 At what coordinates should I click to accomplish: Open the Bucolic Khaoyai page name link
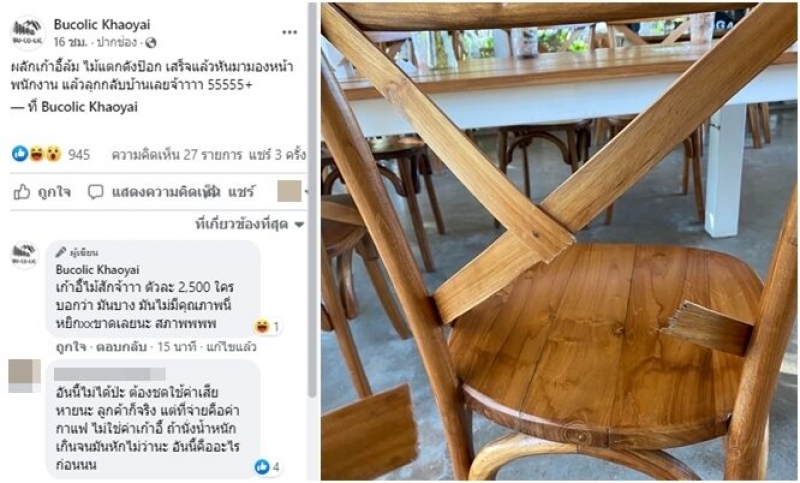(x=102, y=24)
